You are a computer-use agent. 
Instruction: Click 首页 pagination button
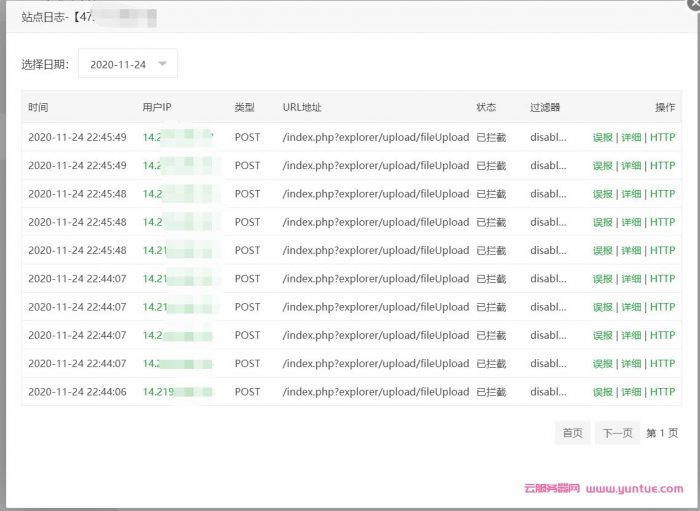pyautogui.click(x=572, y=433)
